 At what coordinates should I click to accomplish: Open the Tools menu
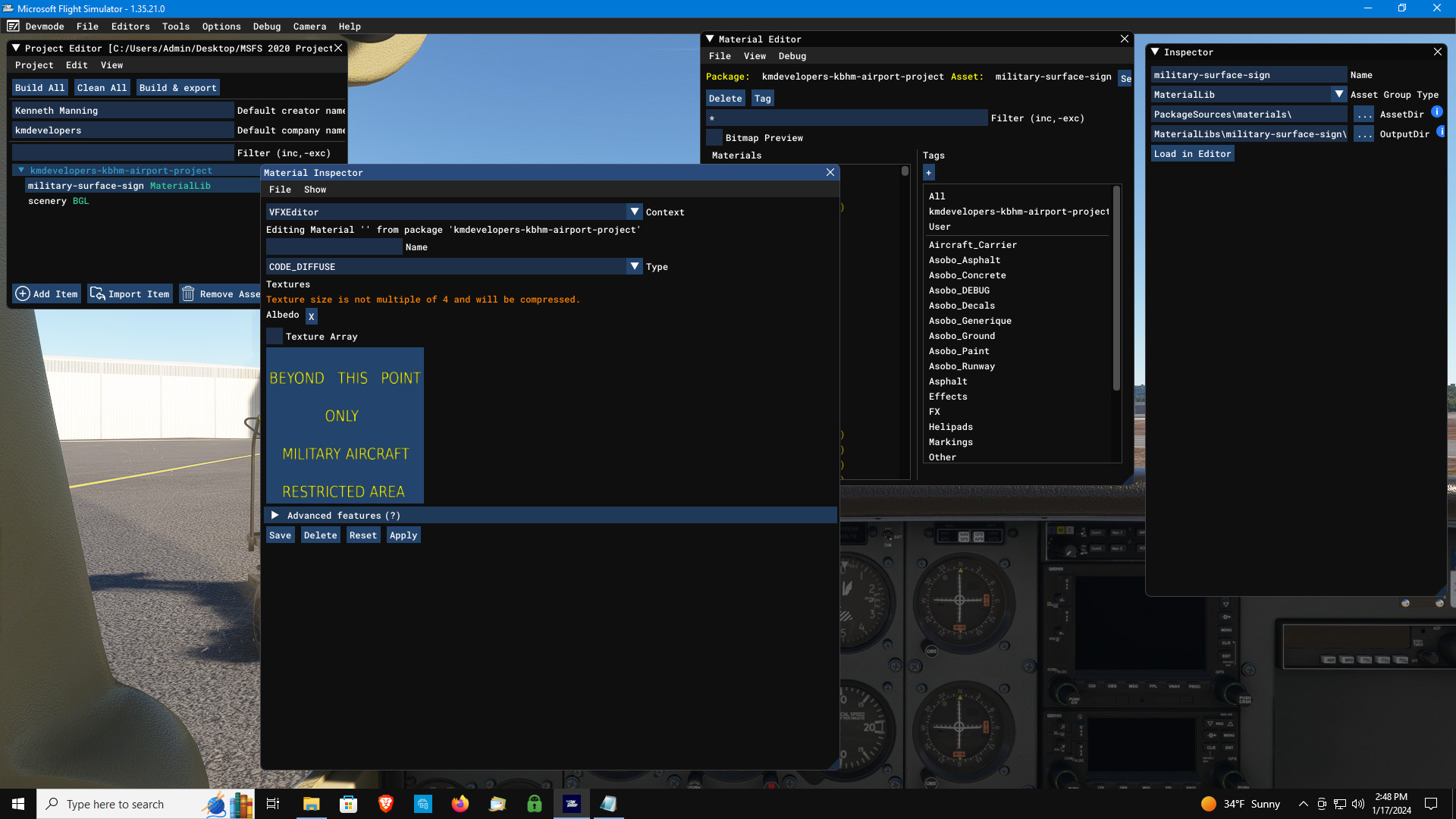[x=176, y=27]
